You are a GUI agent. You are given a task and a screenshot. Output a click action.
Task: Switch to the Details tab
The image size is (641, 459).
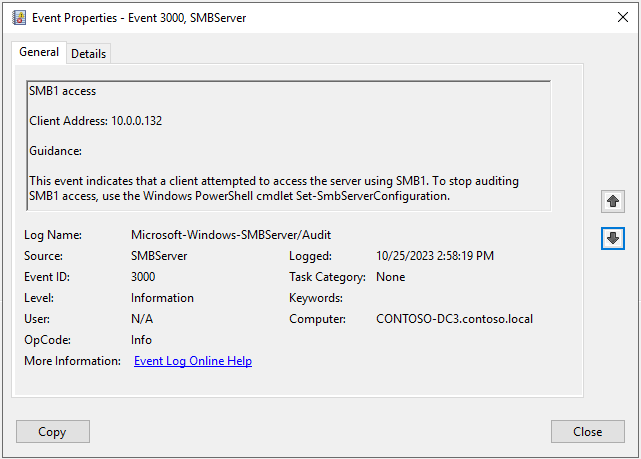click(88, 54)
